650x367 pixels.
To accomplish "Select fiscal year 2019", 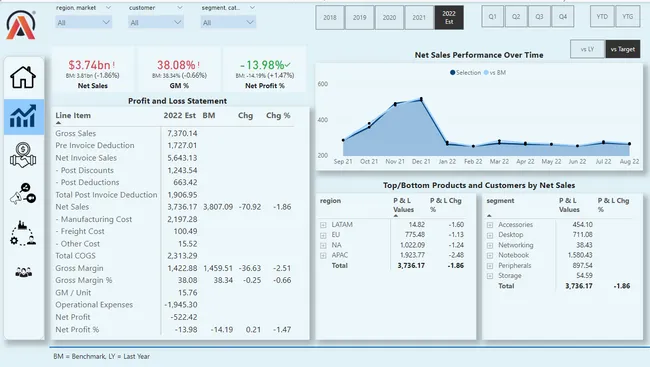I will pyautogui.click(x=359, y=17).
